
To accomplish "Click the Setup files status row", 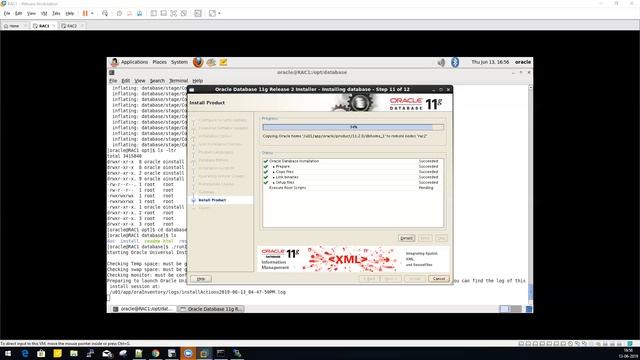I will (x=352, y=182).
